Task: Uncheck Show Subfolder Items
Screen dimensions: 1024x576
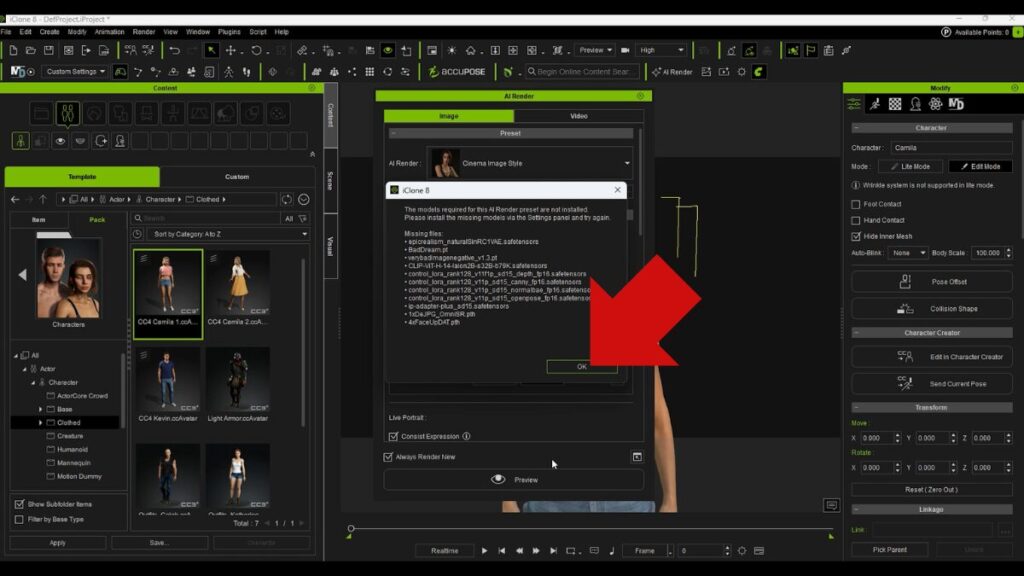Action: 19,504
